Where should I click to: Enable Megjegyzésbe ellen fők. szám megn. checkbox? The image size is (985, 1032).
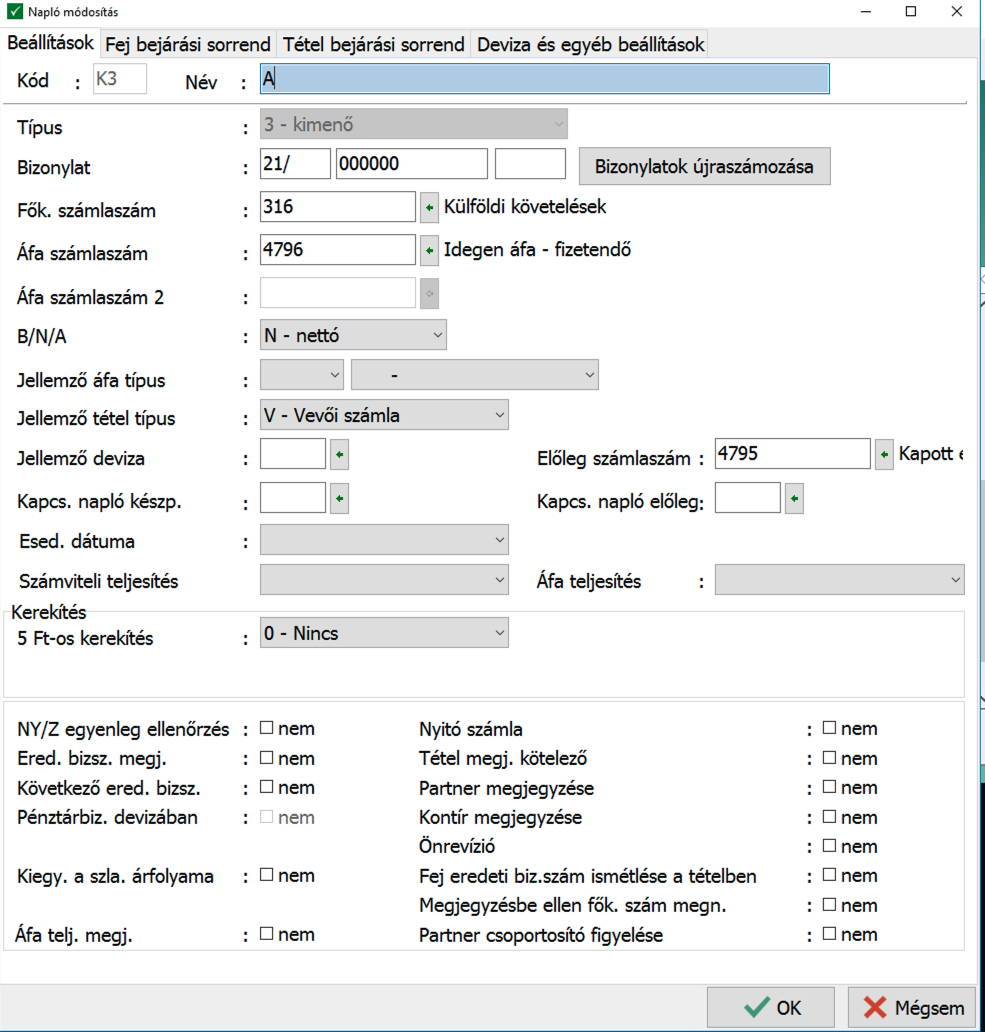pyautogui.click(x=830, y=904)
